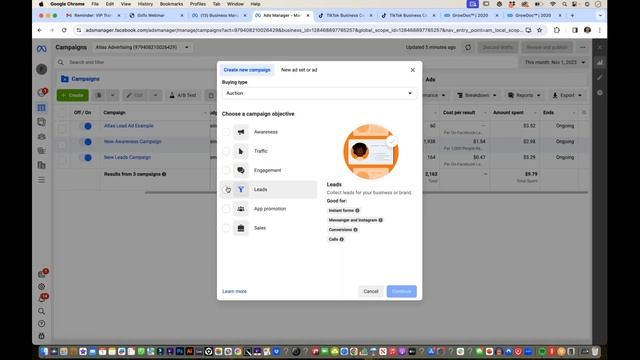This screenshot has width=640, height=360.
Task: Open the notifications bell icon in sidebar
Action: 42,298
